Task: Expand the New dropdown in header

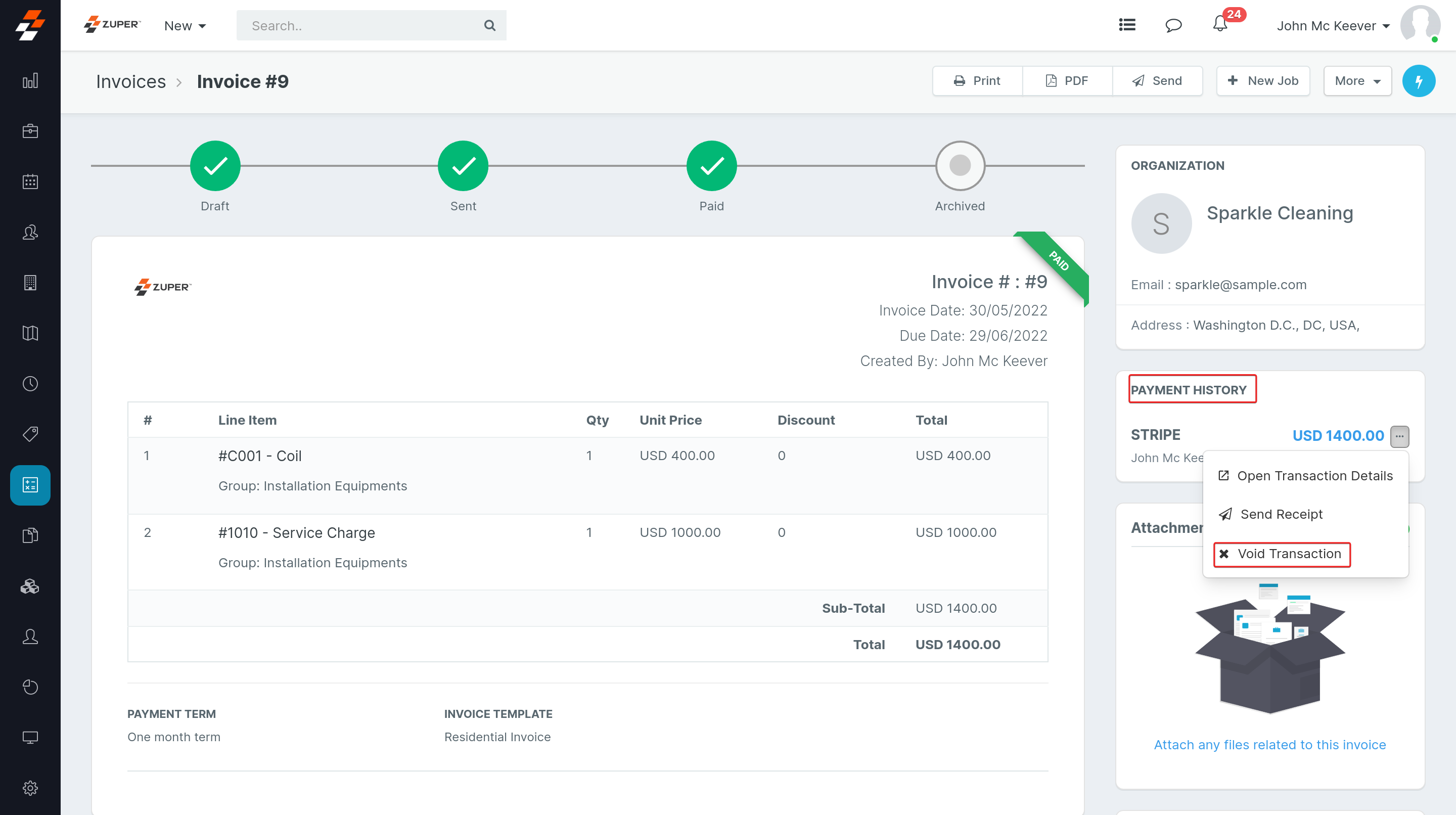Action: [185, 25]
